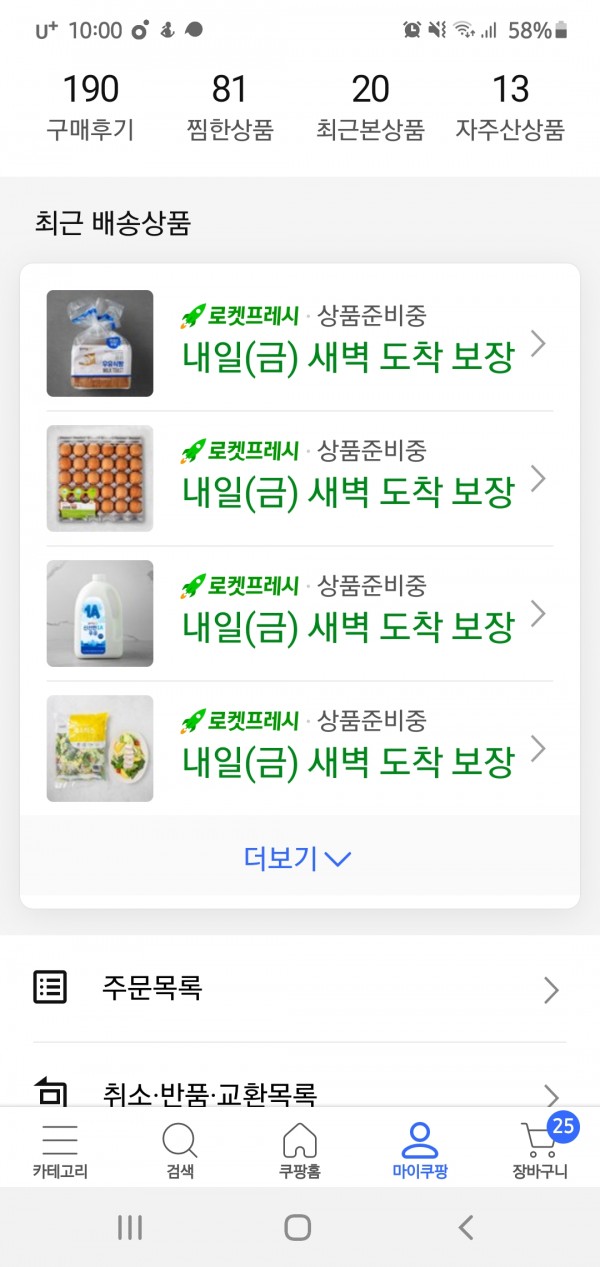Open 13 자주산상품 frequently bought
The width and height of the screenshot is (600, 1267).
510,107
